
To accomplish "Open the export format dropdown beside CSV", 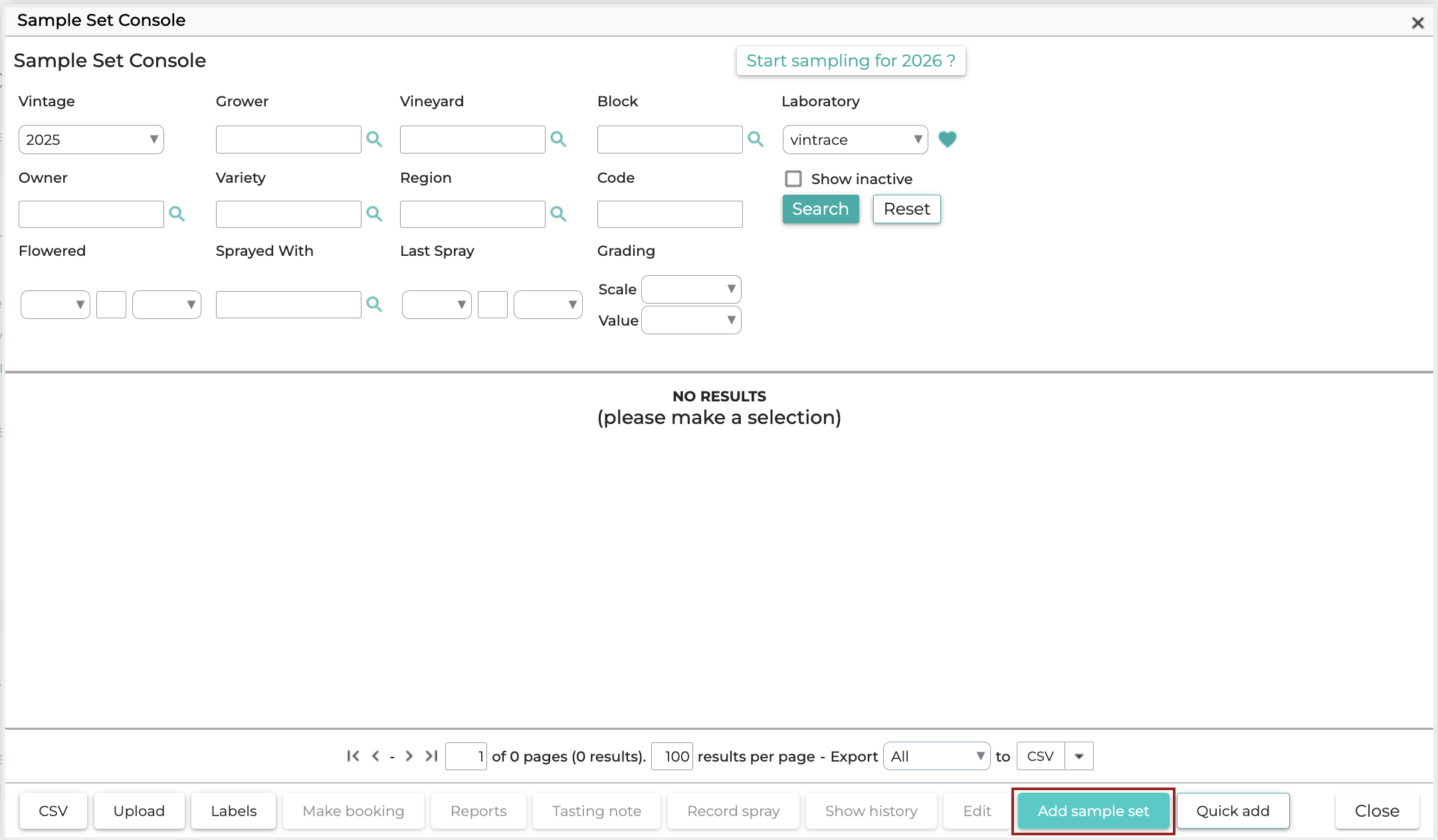I will point(1078,756).
